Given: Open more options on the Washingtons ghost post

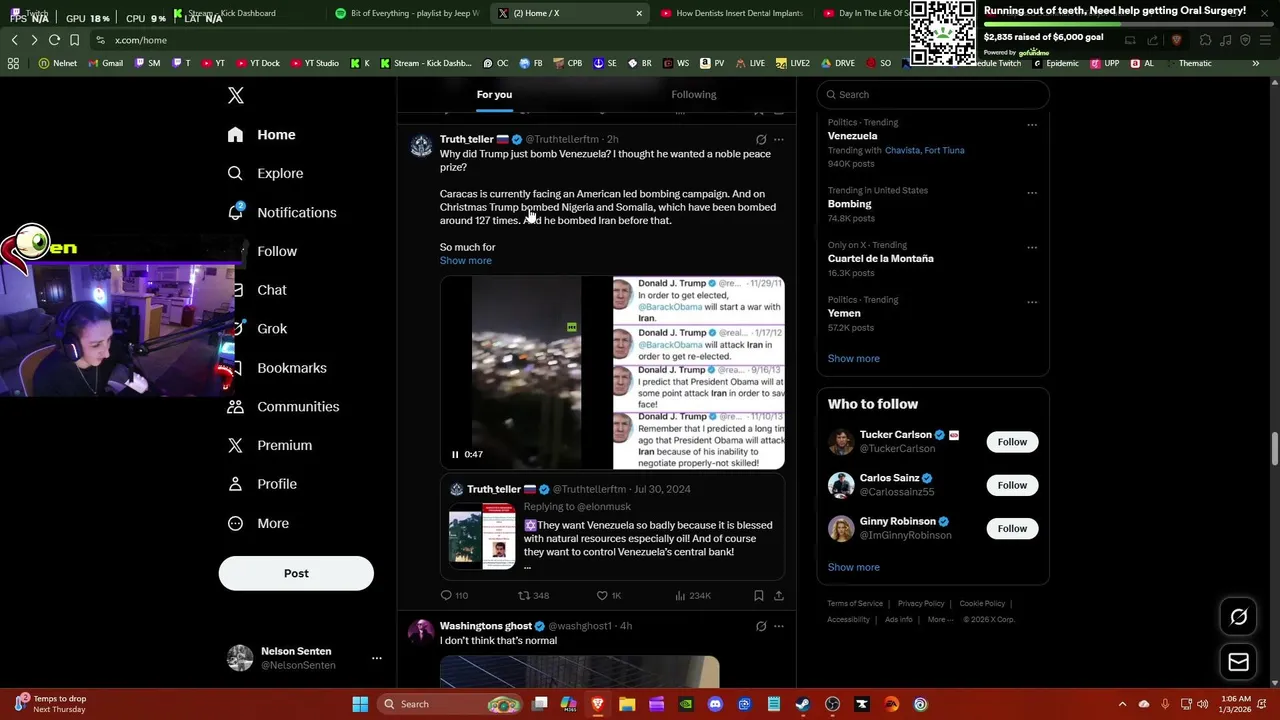Looking at the screenshot, I should pyautogui.click(x=779, y=626).
